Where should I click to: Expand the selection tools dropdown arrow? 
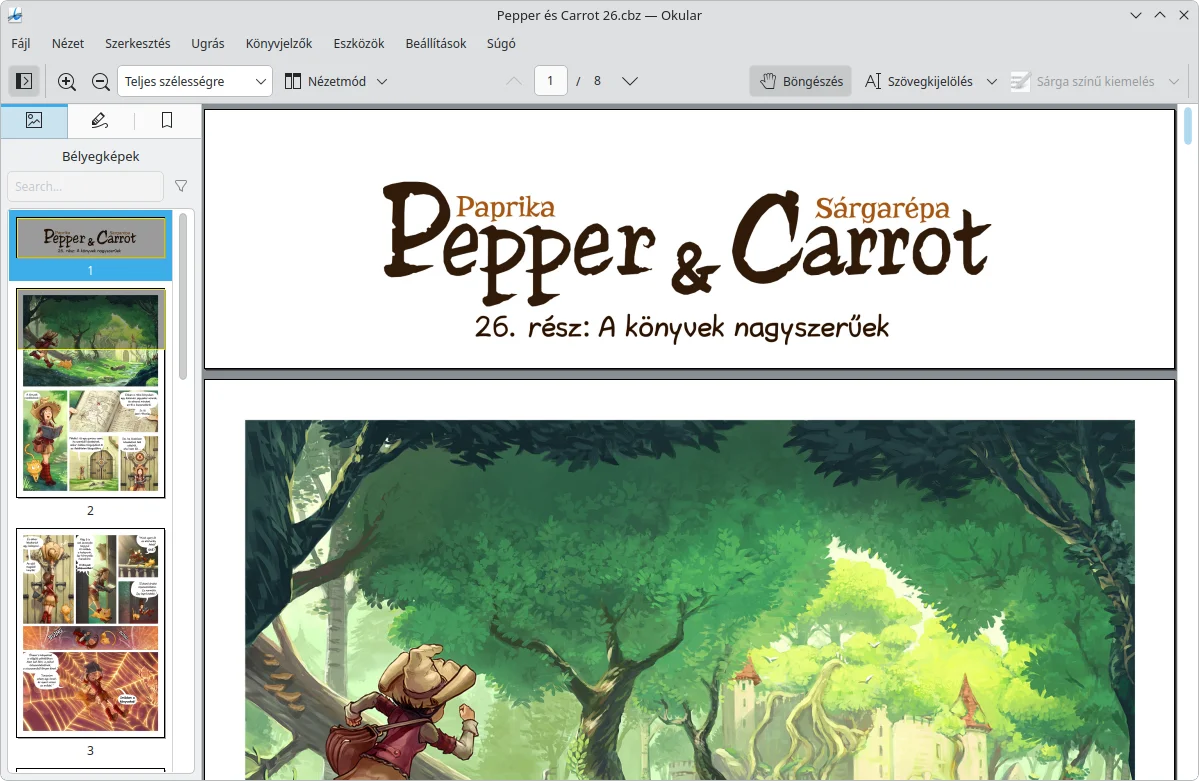tap(992, 81)
